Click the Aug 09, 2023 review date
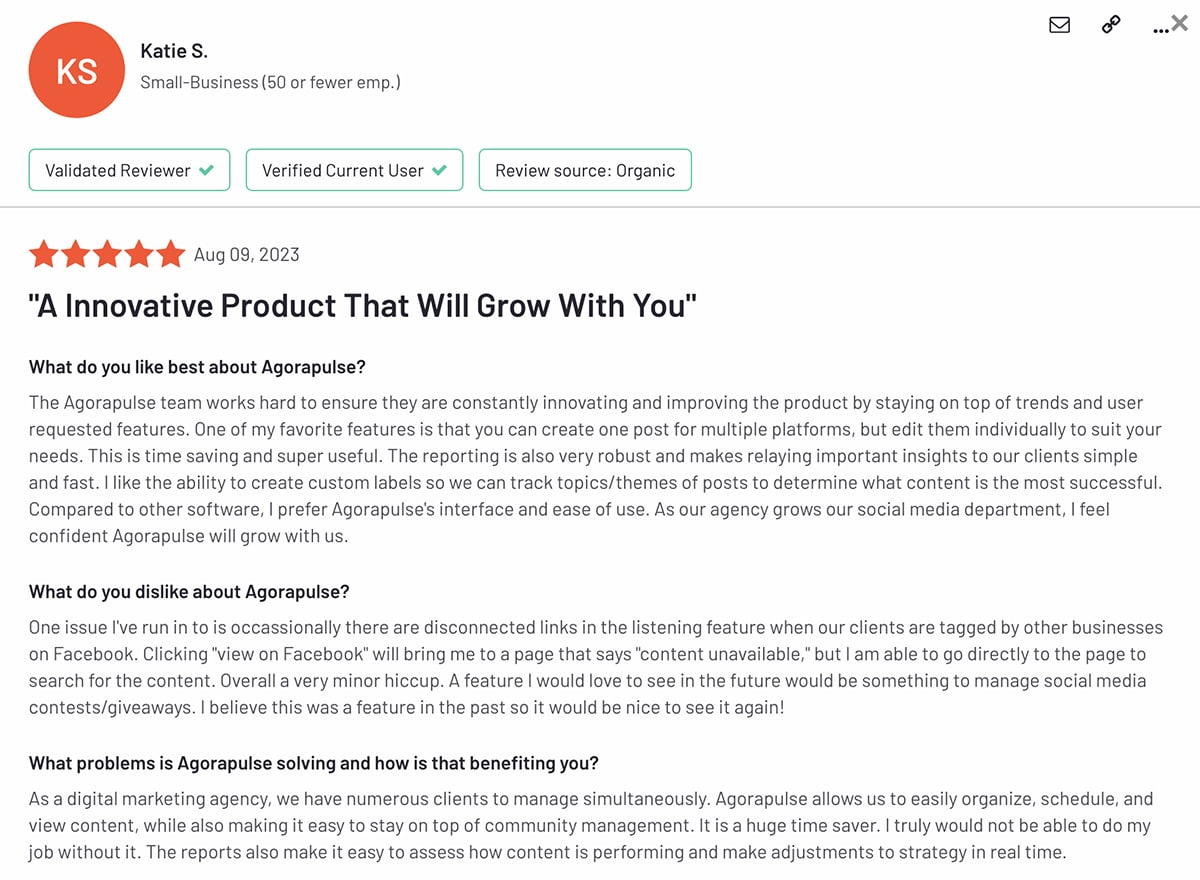1200x880 pixels. 247,255
